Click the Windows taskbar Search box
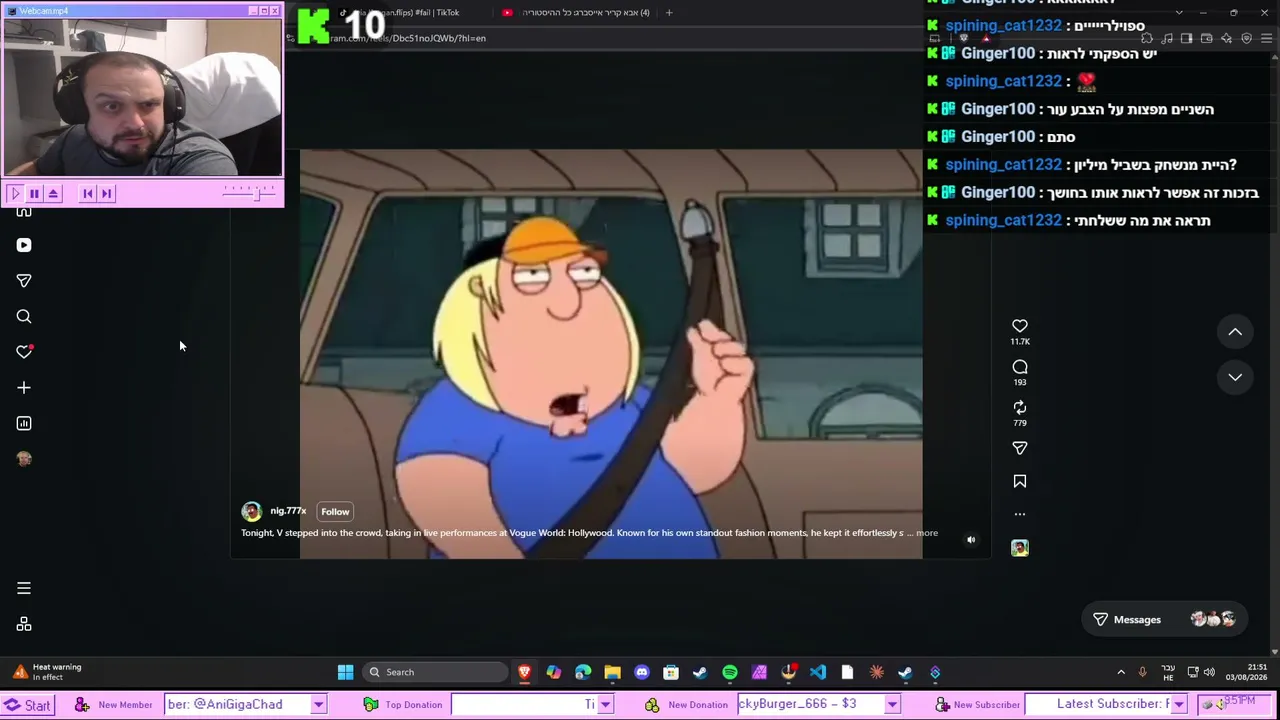Screen dimensions: 1280x720 [x=436, y=672]
